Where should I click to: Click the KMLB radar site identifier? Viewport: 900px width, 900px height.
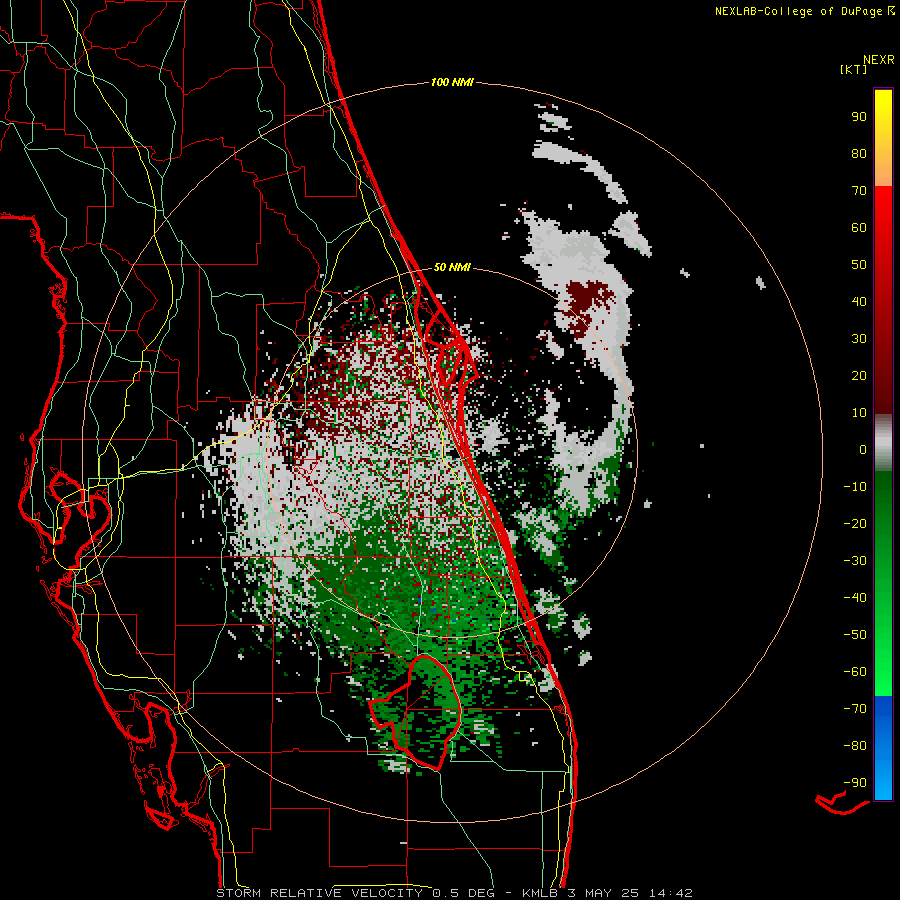540,893
